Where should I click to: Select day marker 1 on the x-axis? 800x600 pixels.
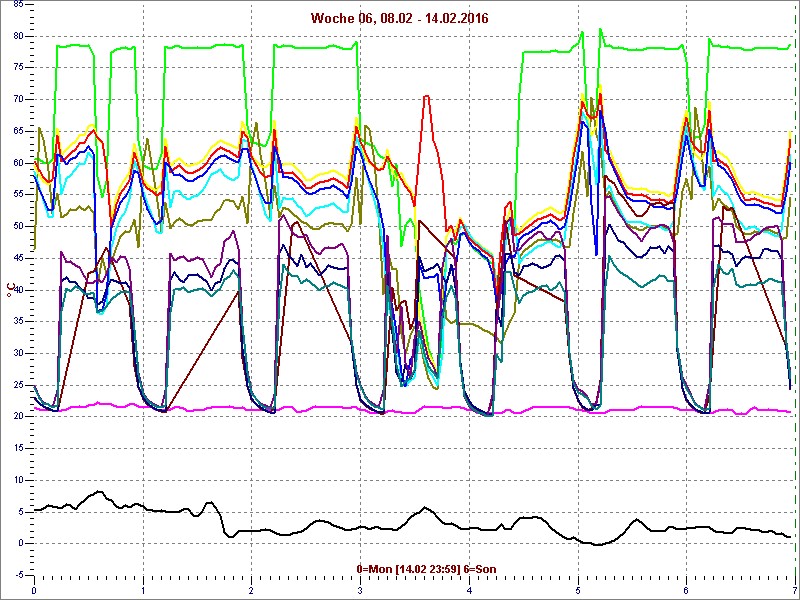[143, 590]
